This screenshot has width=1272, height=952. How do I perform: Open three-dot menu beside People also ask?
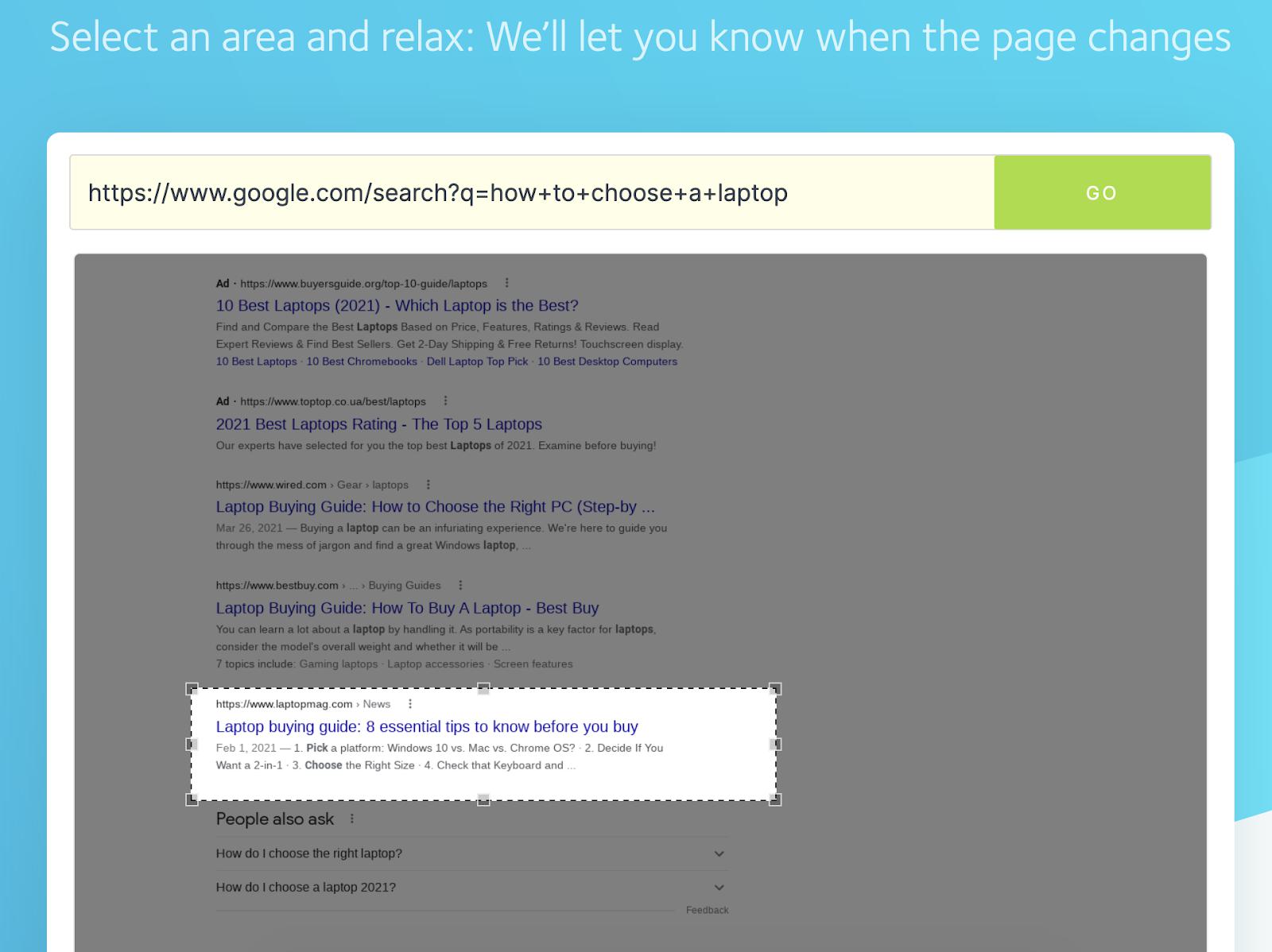(x=351, y=819)
